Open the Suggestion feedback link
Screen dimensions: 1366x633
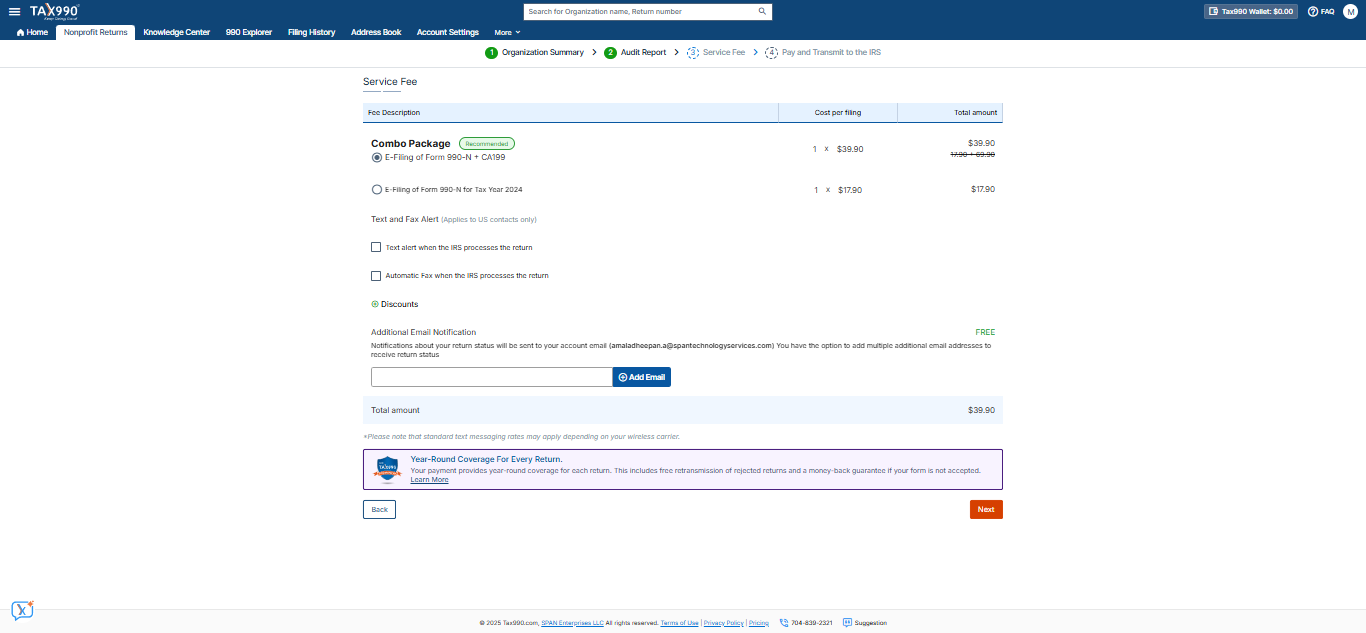tap(865, 623)
